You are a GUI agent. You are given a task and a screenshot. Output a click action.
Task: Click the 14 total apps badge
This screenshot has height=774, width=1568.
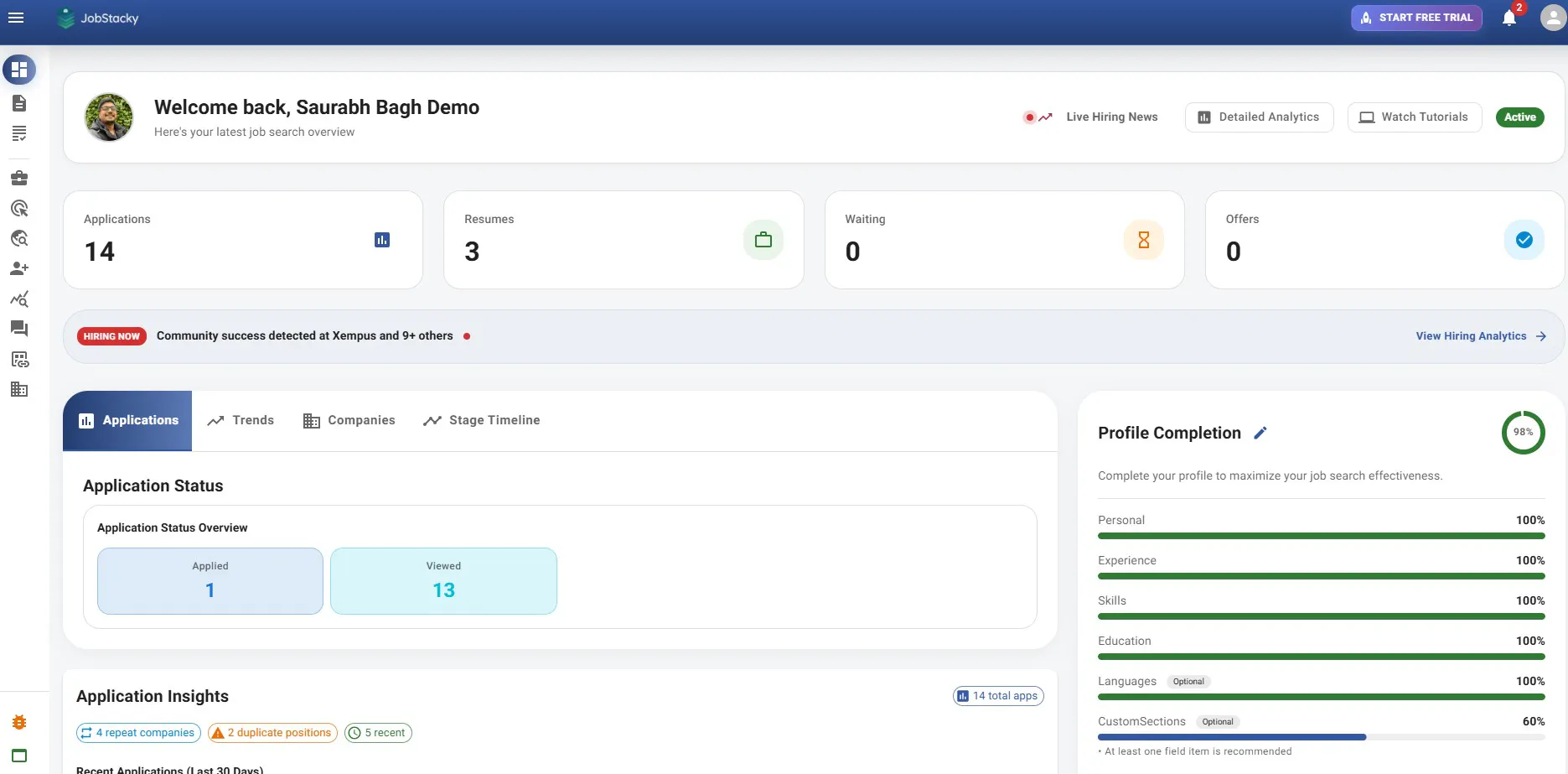click(x=998, y=696)
